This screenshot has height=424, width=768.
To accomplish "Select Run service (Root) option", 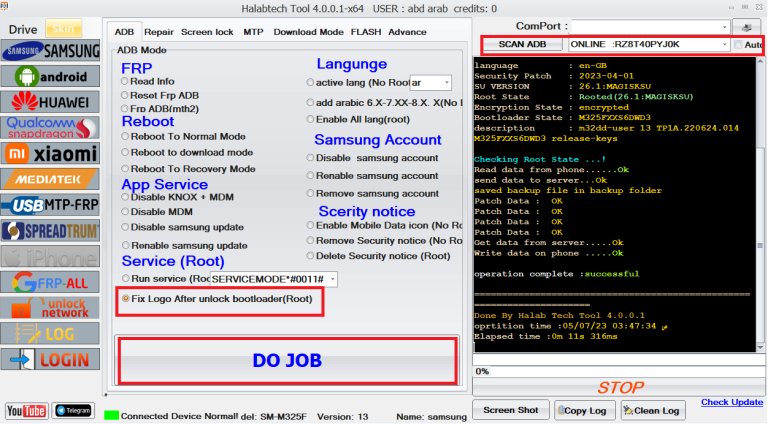I will coord(166,279).
